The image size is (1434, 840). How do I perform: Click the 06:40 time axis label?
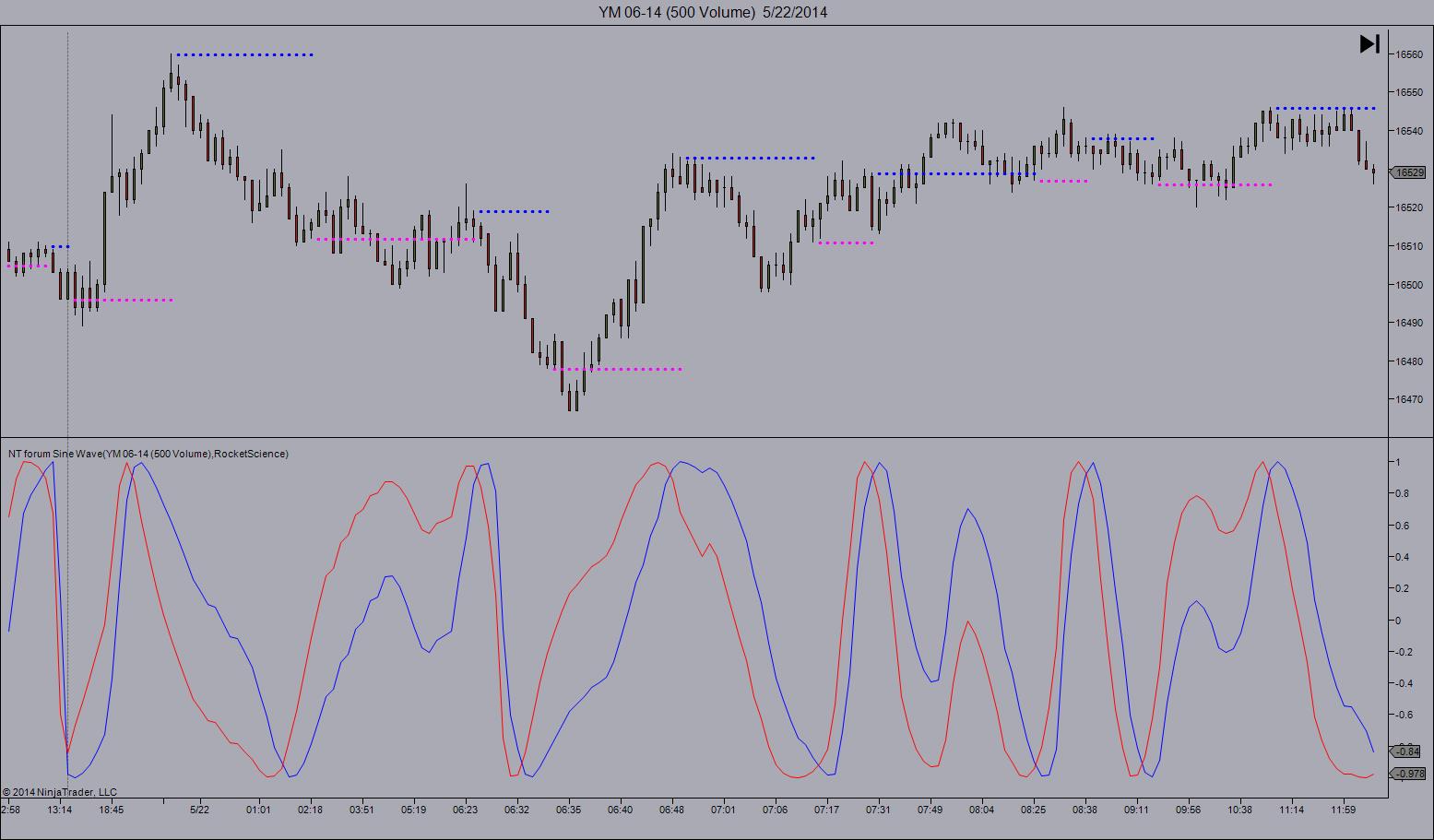(620, 810)
